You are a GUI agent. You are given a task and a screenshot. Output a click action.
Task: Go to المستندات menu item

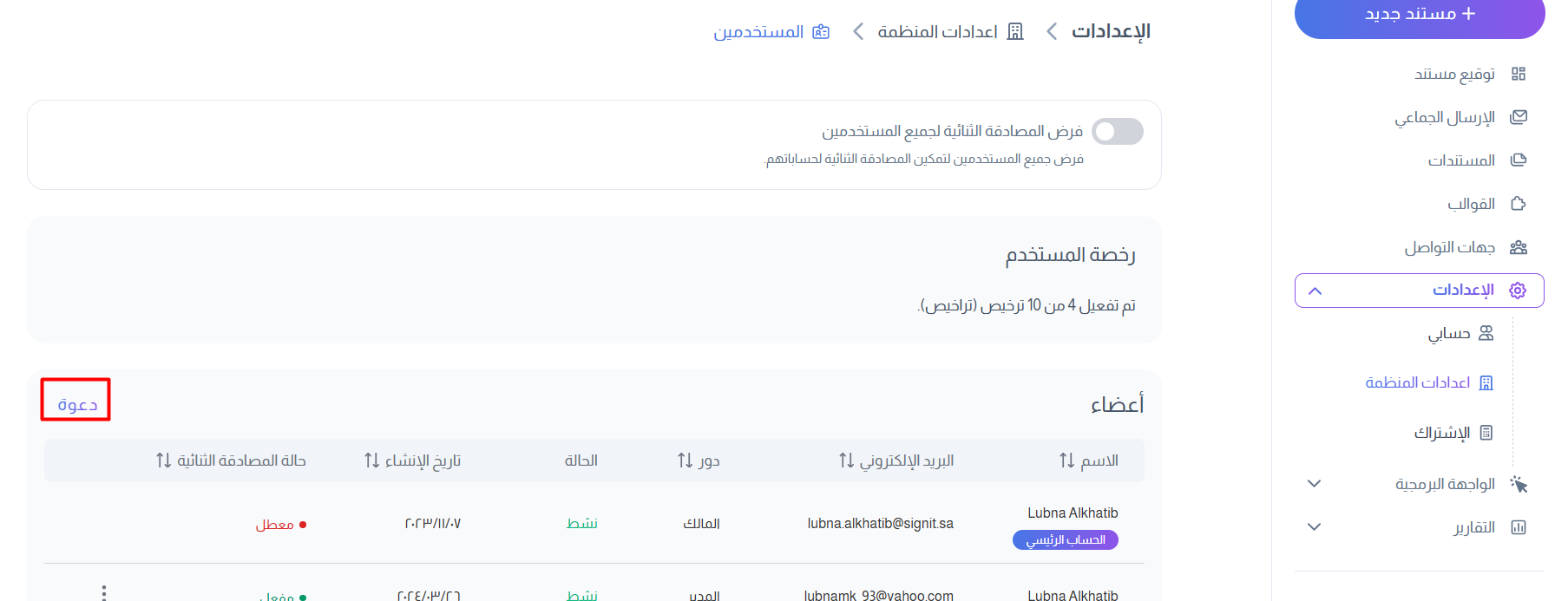1461,160
